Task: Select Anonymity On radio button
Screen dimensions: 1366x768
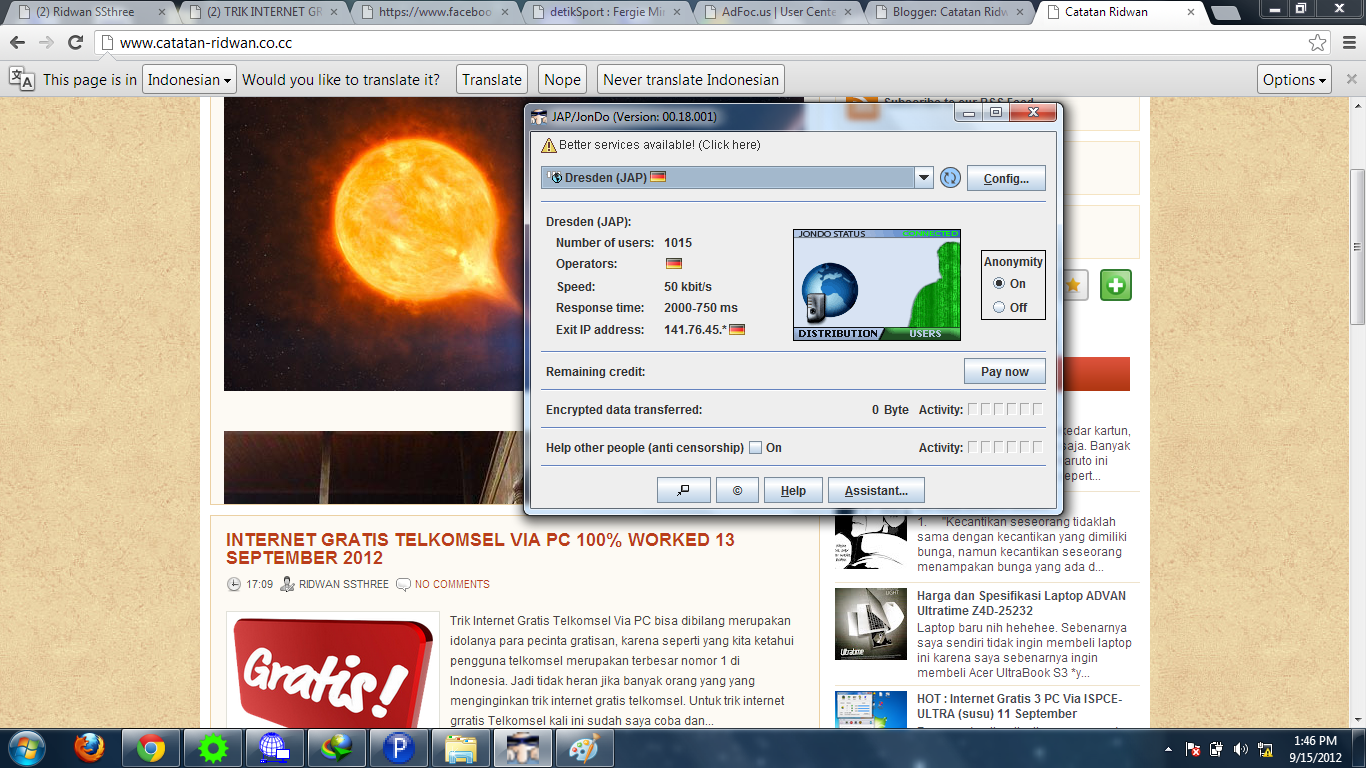Action: pos(999,284)
